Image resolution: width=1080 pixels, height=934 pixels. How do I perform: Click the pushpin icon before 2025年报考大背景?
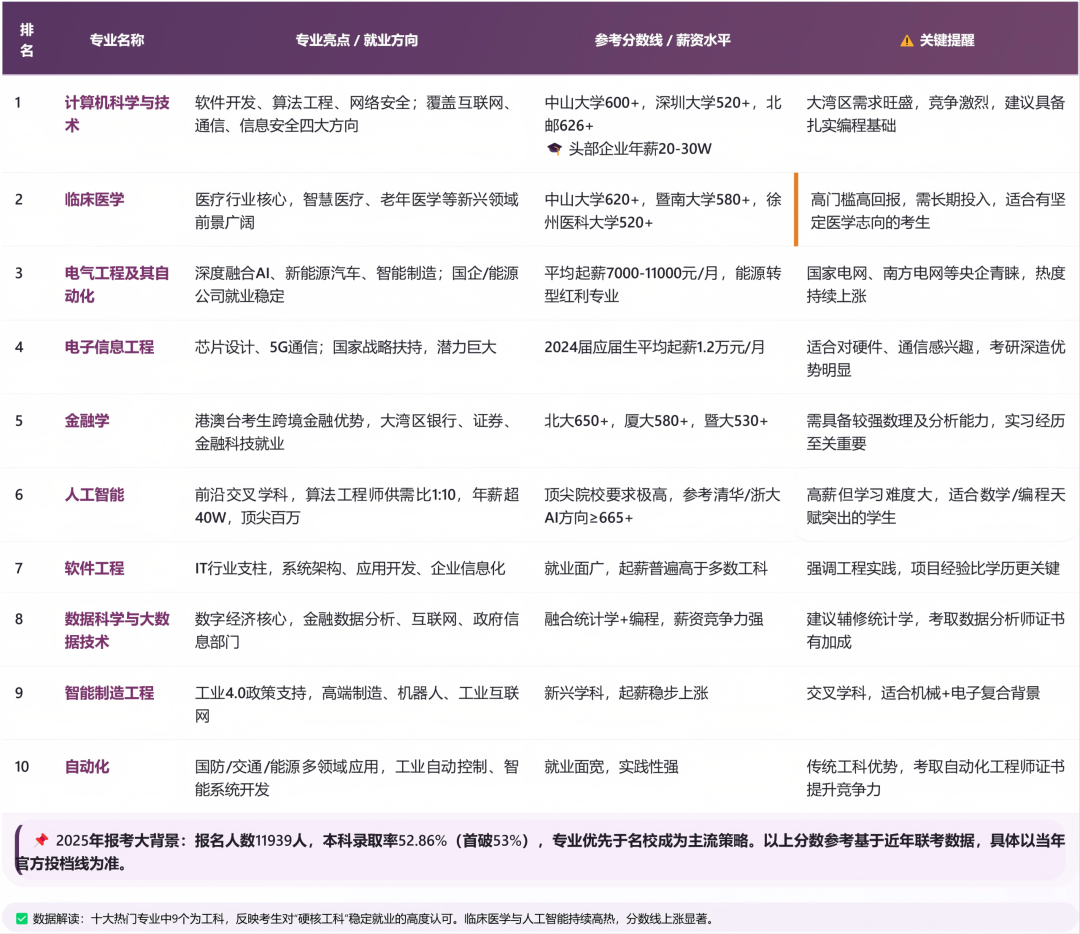[41, 841]
